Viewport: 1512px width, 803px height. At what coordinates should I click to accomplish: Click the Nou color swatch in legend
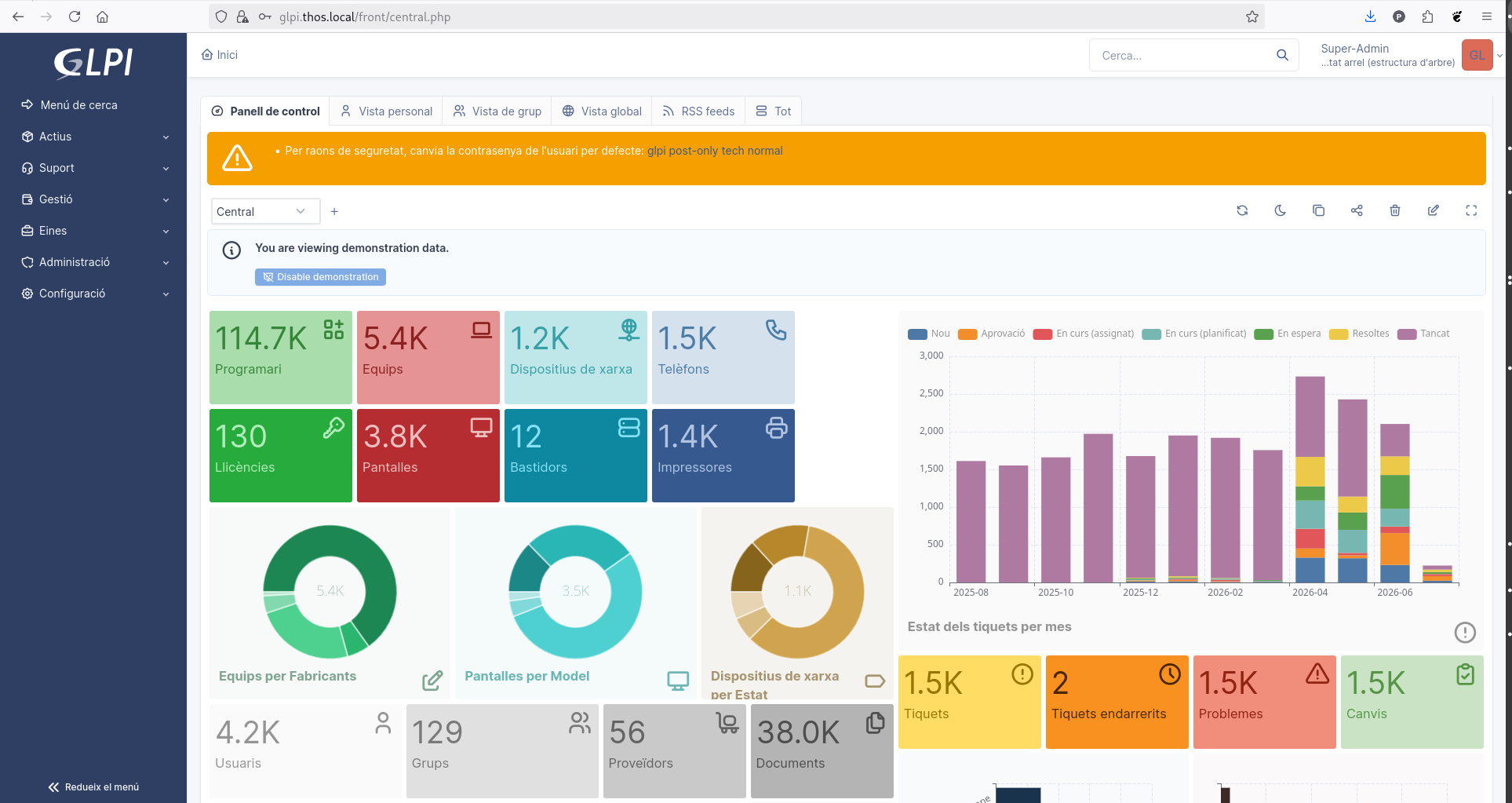[917, 334]
